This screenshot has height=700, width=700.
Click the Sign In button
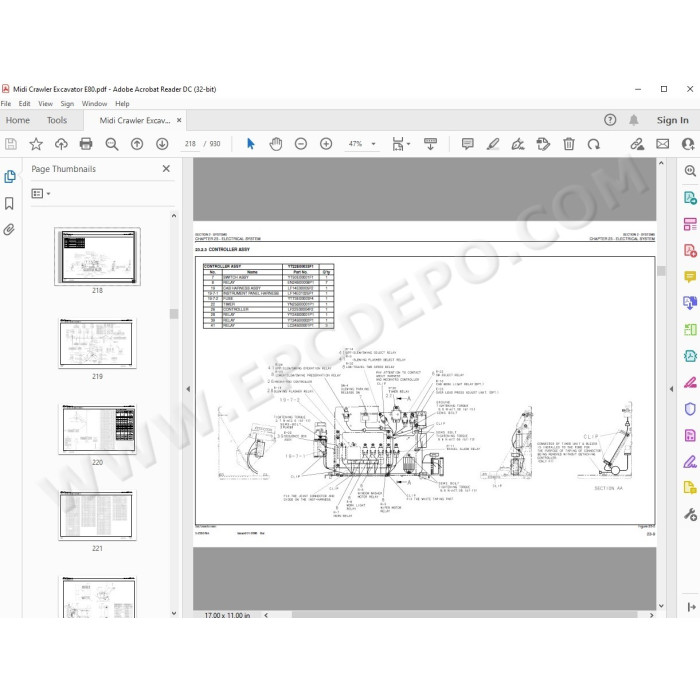(672, 120)
